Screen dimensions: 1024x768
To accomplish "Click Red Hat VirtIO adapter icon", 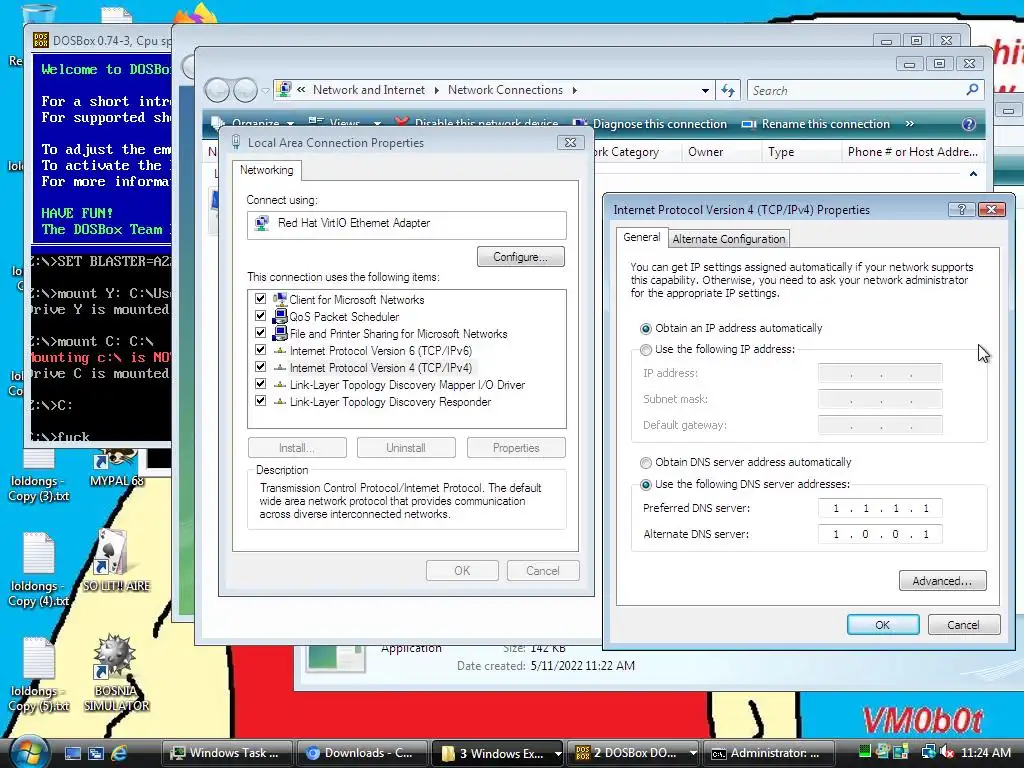I will (x=262, y=223).
